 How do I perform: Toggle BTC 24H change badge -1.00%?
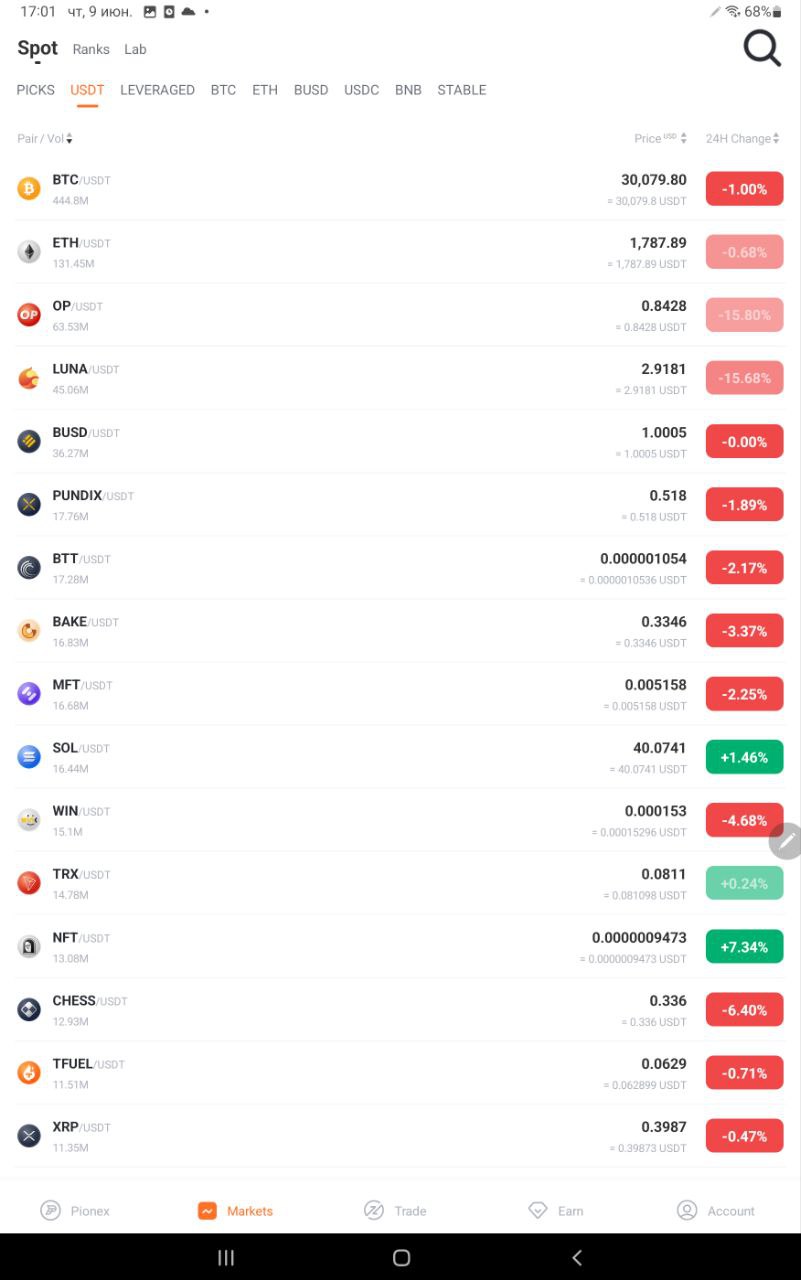click(744, 189)
